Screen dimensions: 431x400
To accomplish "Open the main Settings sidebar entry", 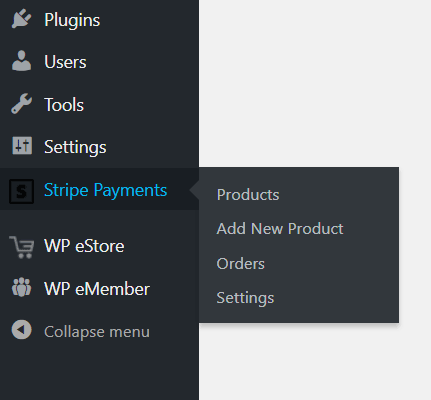I will [x=75, y=147].
